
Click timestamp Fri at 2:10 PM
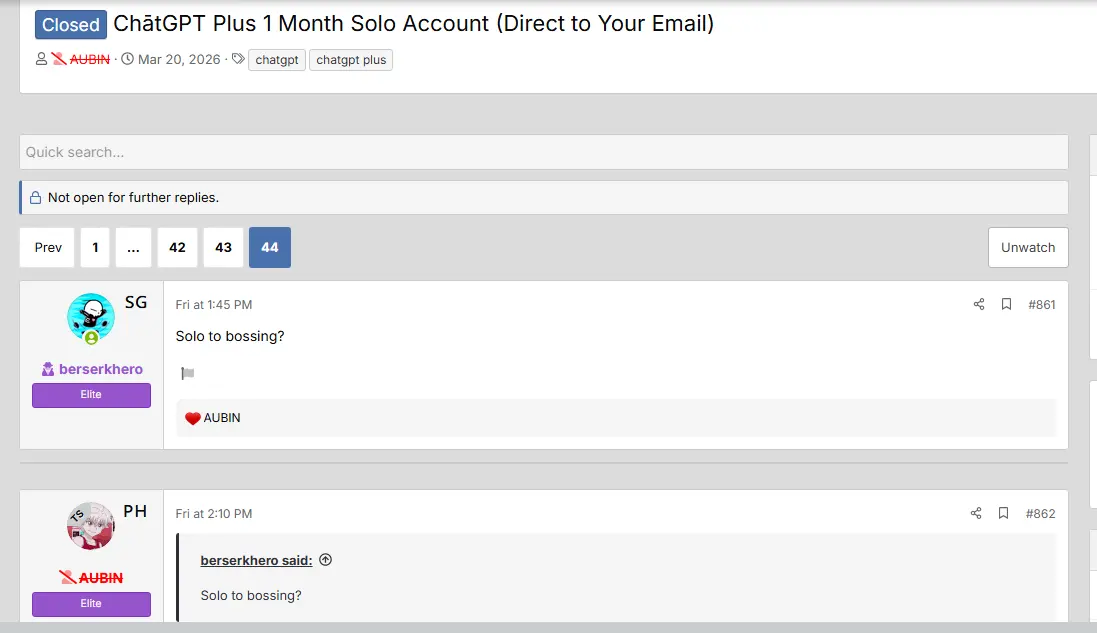pyautogui.click(x=213, y=513)
